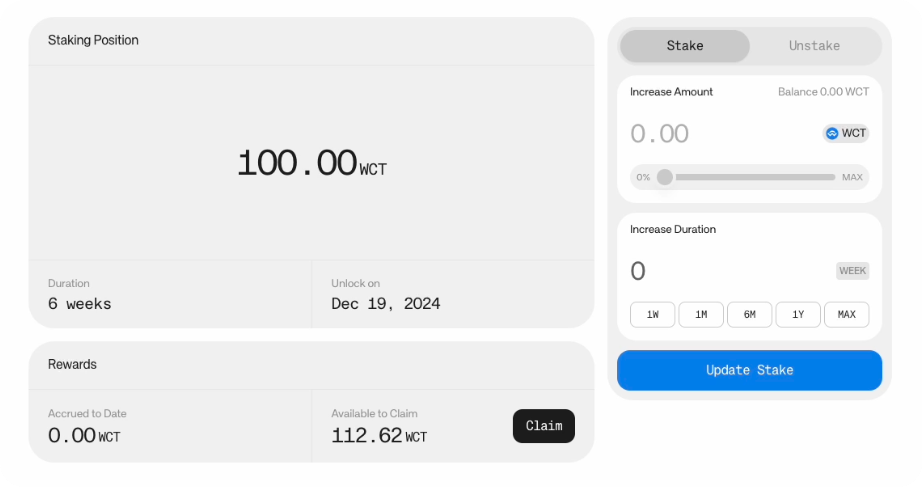Click the amount slider handle
922x487 pixels.
[x=664, y=177]
